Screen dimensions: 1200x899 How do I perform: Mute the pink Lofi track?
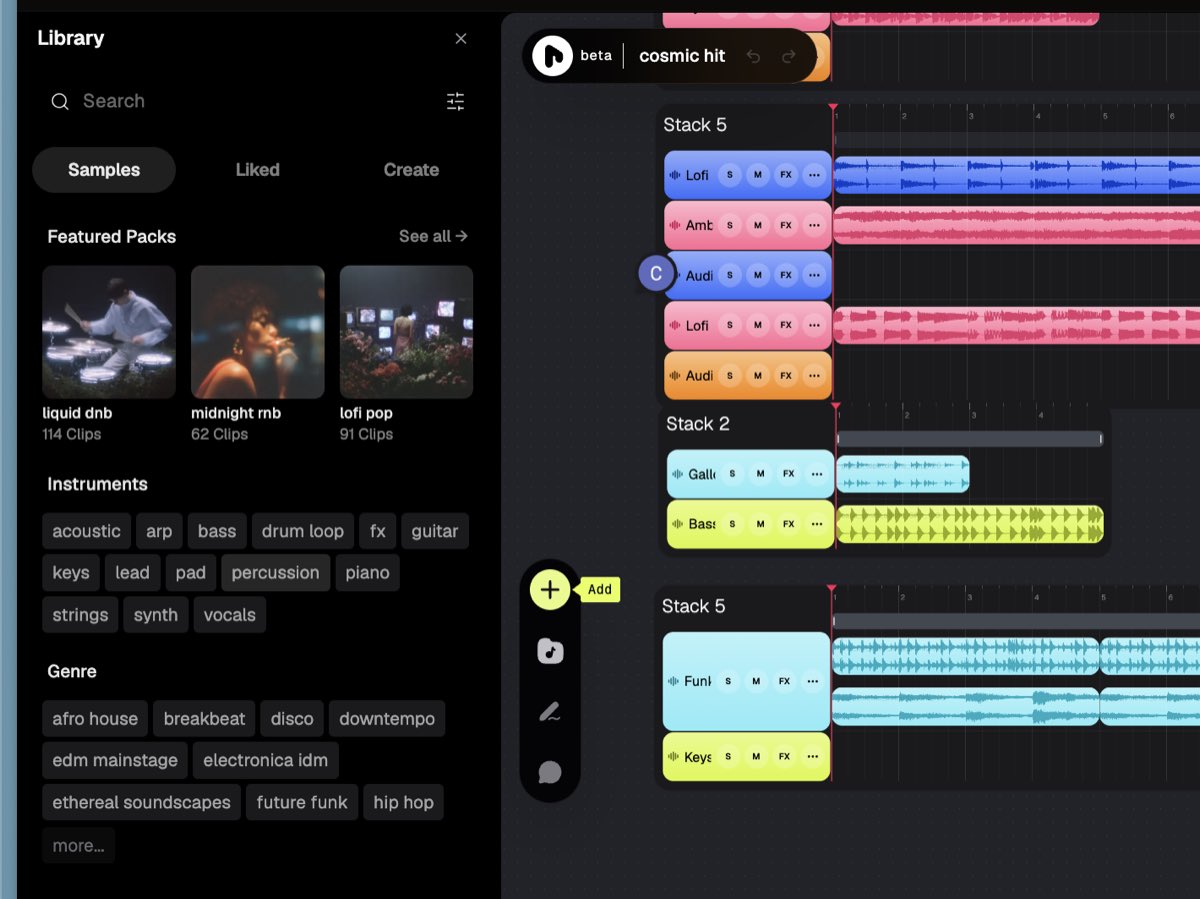click(x=758, y=325)
